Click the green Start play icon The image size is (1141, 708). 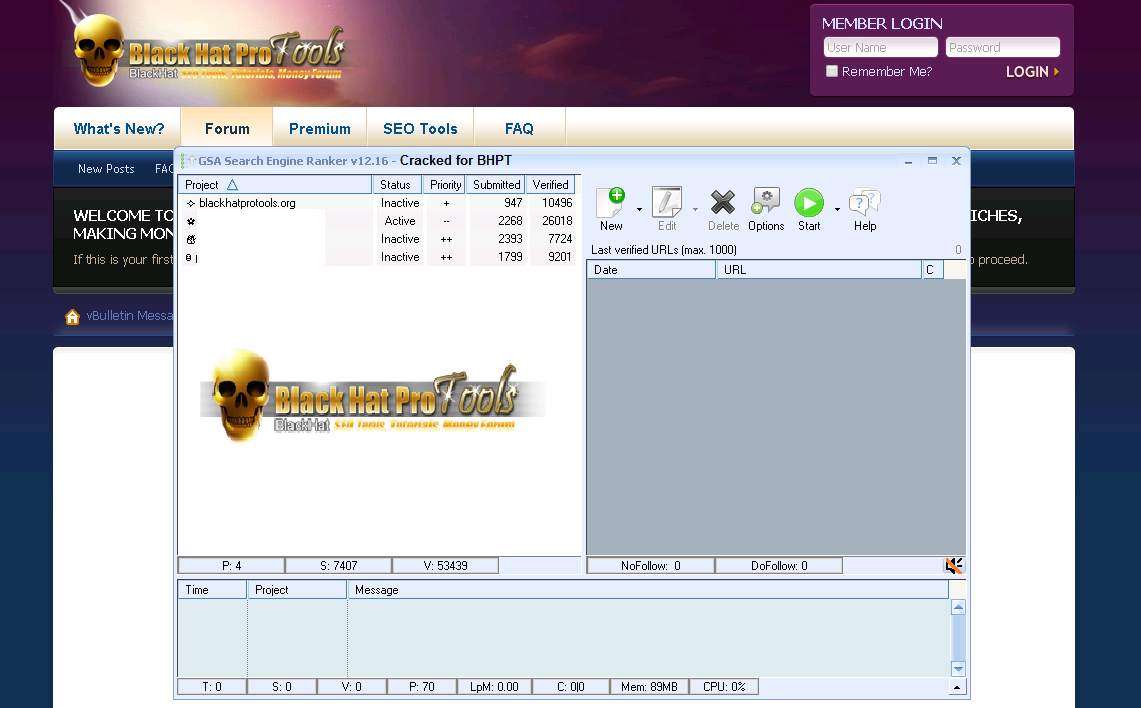click(x=808, y=202)
